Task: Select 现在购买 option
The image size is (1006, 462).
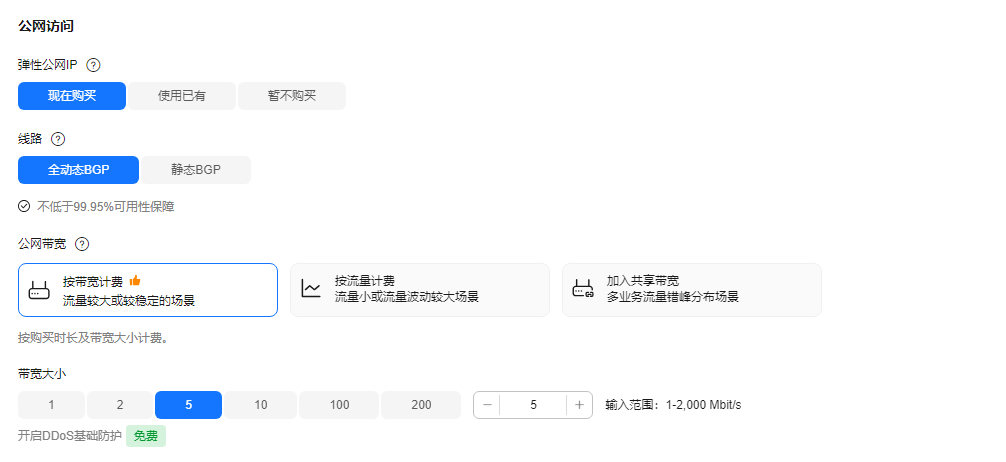Action: coord(72,96)
